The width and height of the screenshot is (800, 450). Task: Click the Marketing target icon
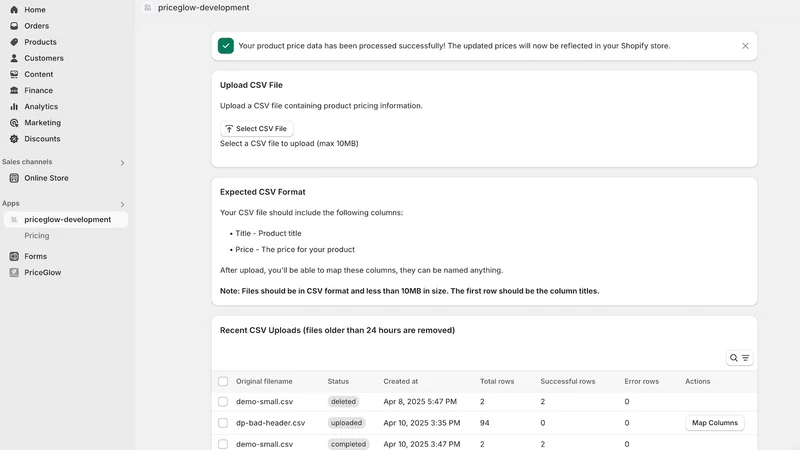(x=14, y=122)
